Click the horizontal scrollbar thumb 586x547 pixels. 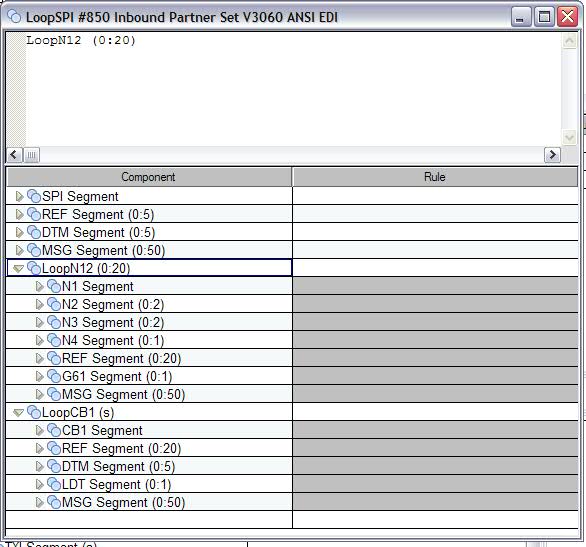(32, 155)
